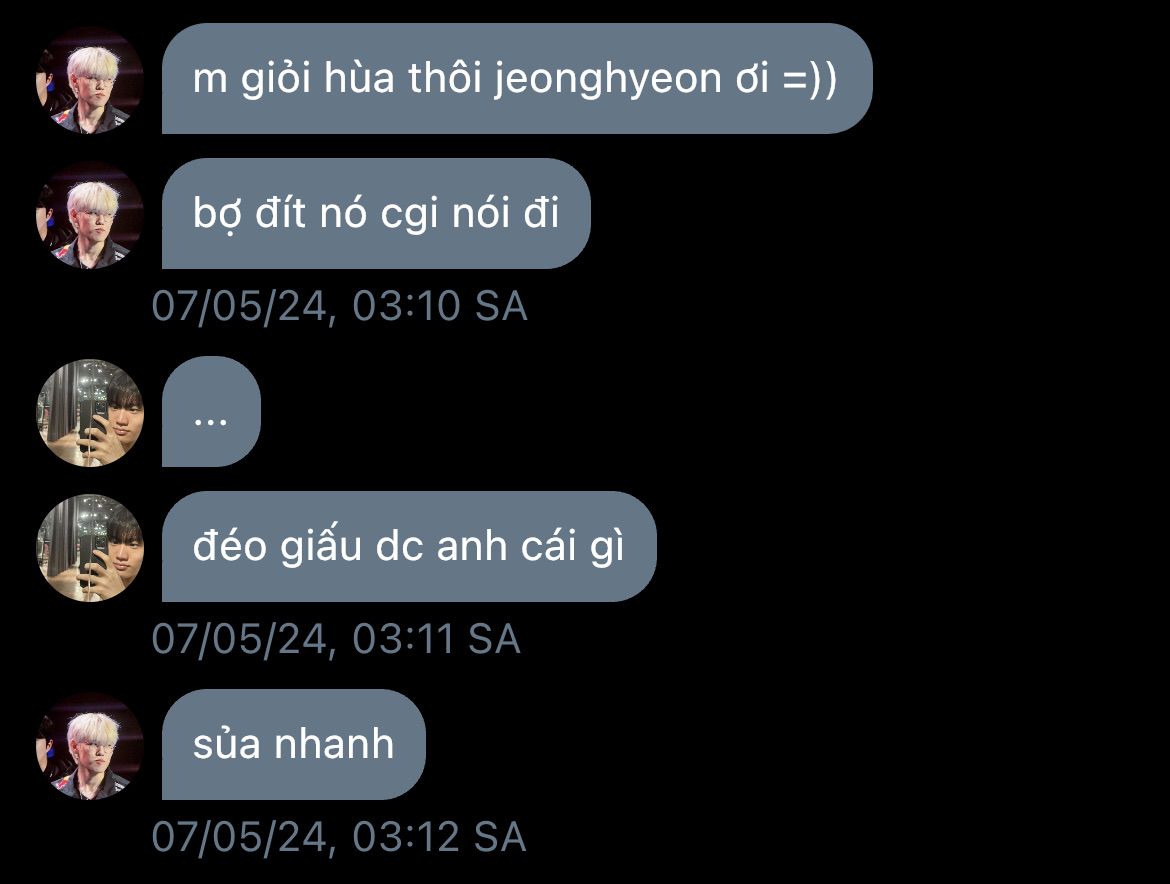The height and width of the screenshot is (884, 1170).
Task: Click the word "nhanh" in the last message
Action: (x=334, y=744)
